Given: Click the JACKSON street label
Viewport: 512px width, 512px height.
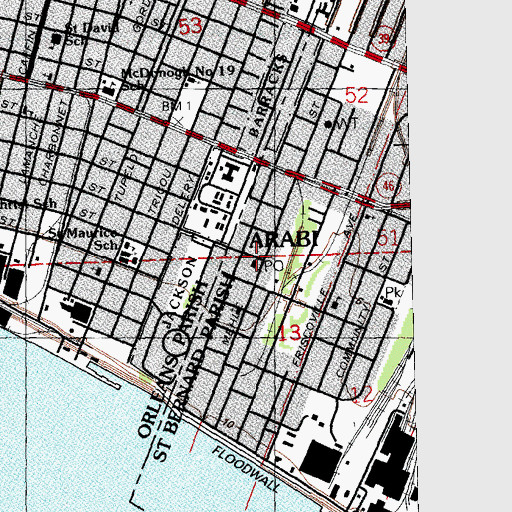Looking at the screenshot, I should (181, 292).
